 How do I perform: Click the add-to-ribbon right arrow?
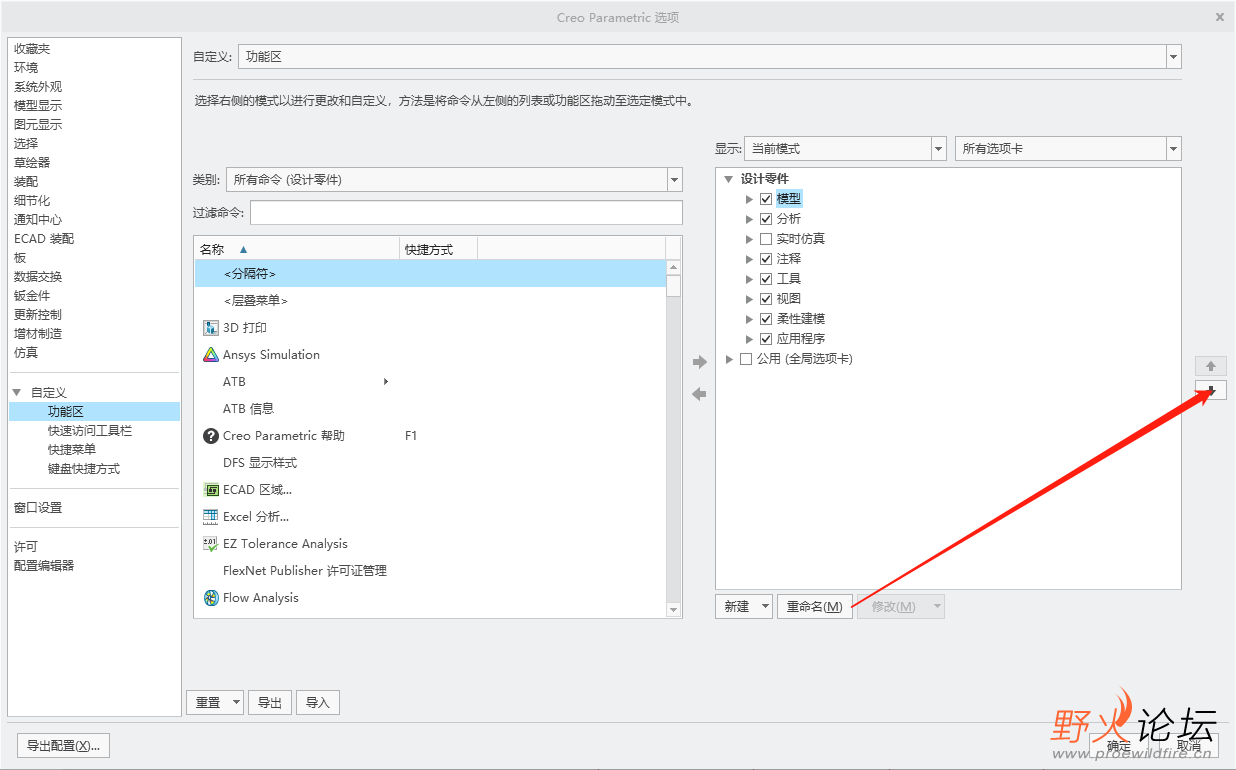click(x=699, y=362)
